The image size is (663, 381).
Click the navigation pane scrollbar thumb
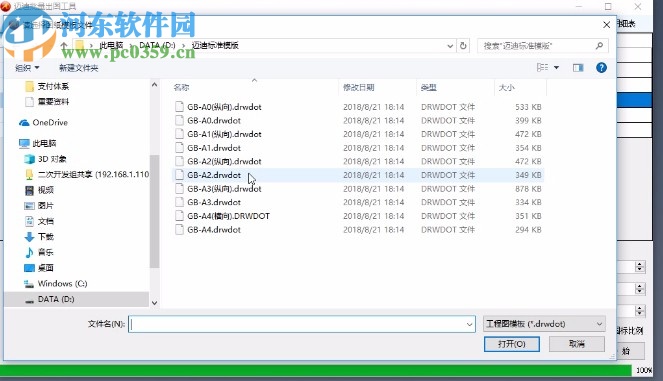154,211
